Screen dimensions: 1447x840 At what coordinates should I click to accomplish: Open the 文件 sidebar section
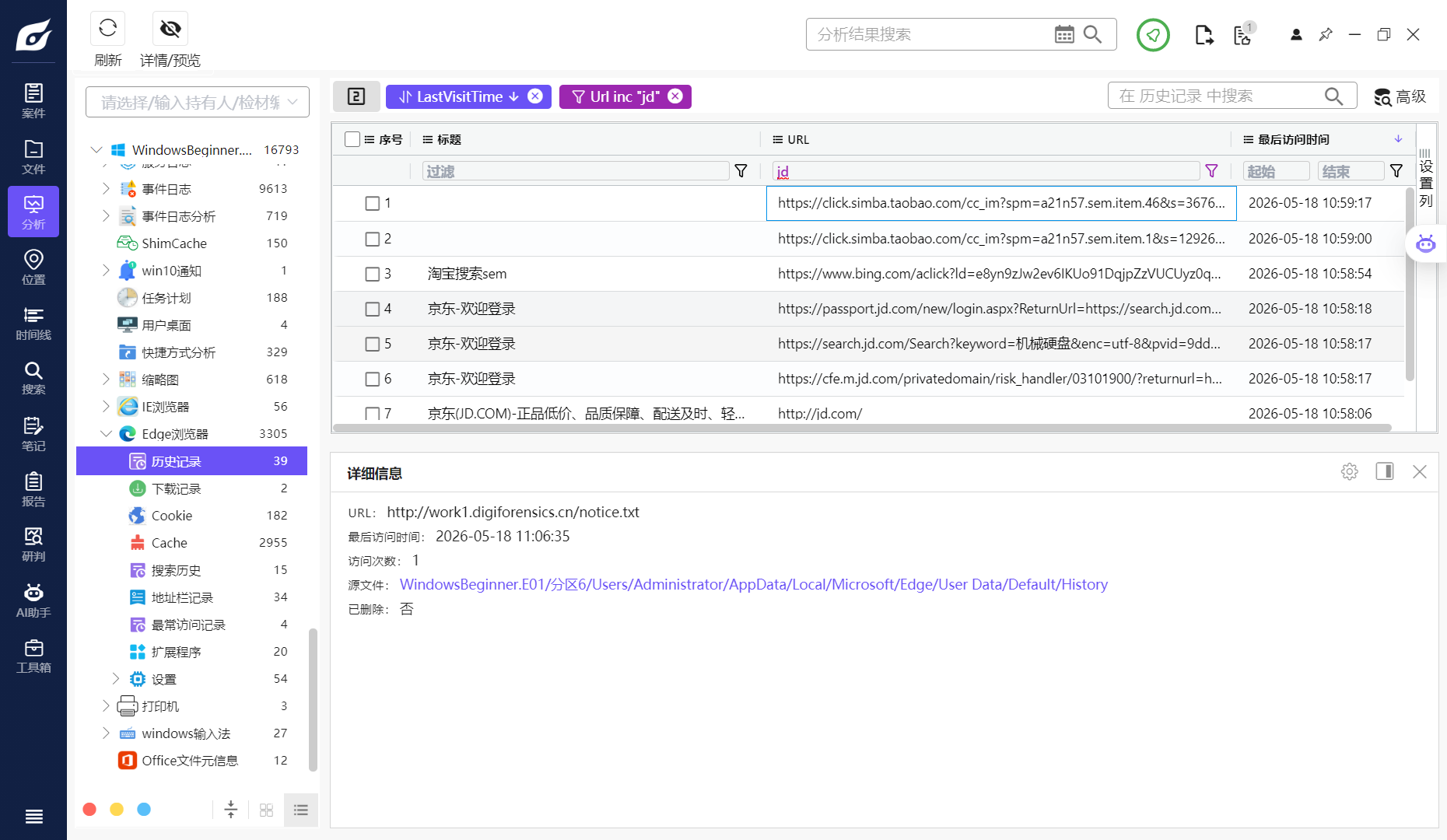33,156
